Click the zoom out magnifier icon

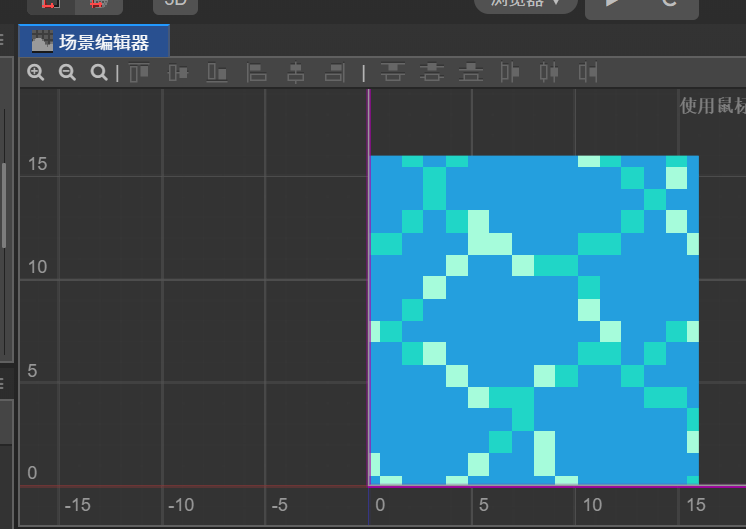[x=67, y=73]
